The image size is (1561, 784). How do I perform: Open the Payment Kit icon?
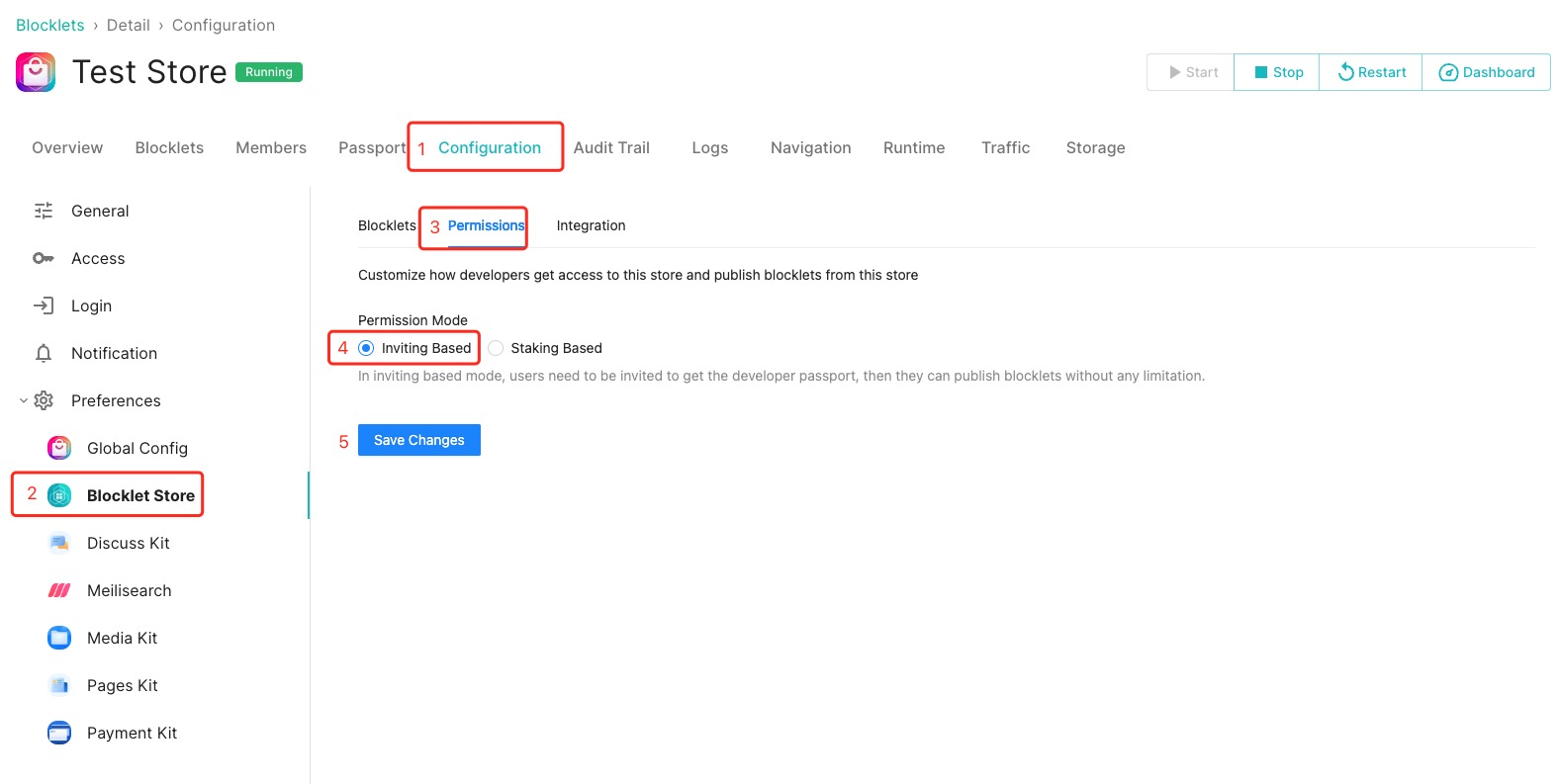tap(59, 733)
